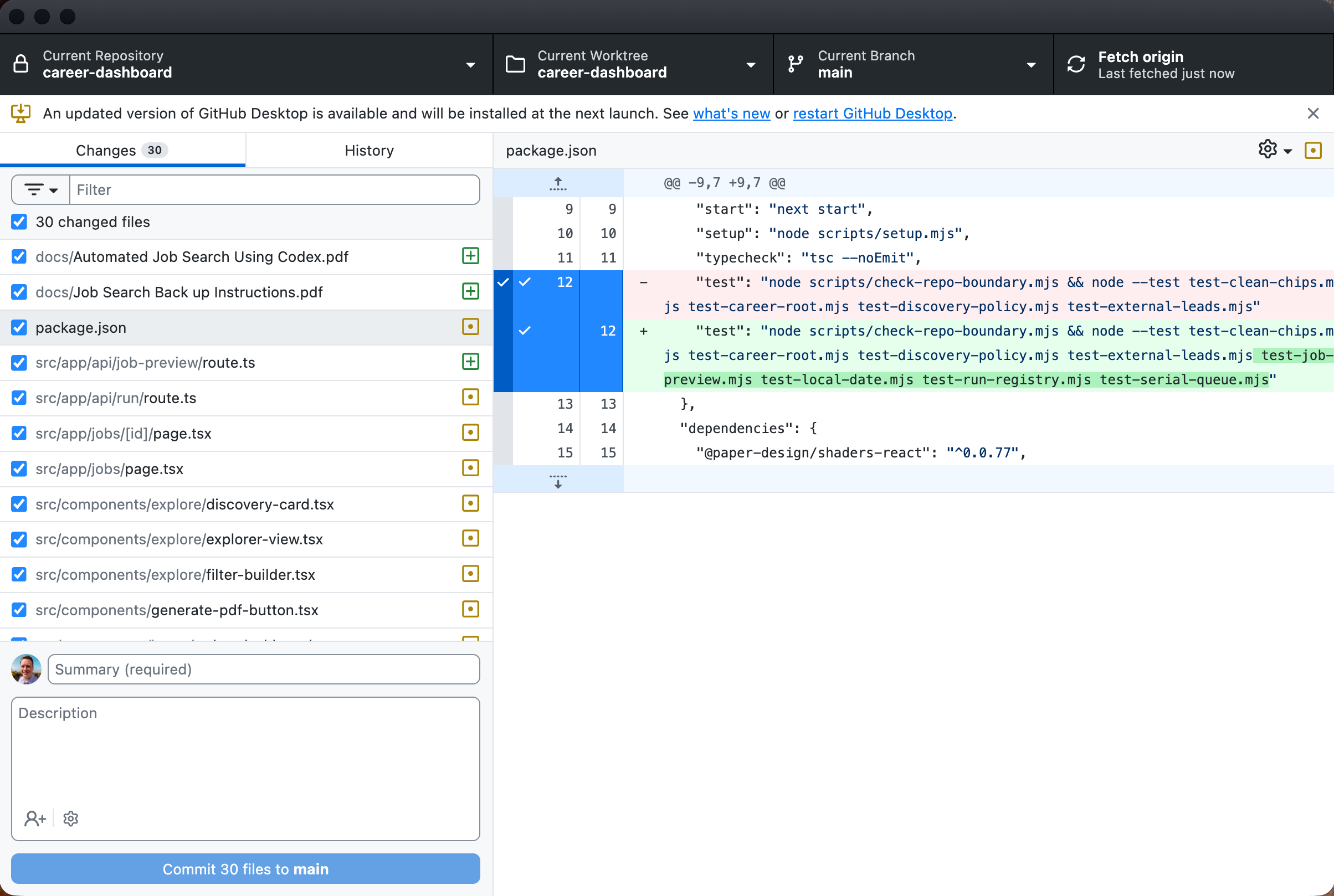Uncheck Job Search Back up Instructions.pdf
Viewport: 1334px width, 896px height.
[x=19, y=292]
